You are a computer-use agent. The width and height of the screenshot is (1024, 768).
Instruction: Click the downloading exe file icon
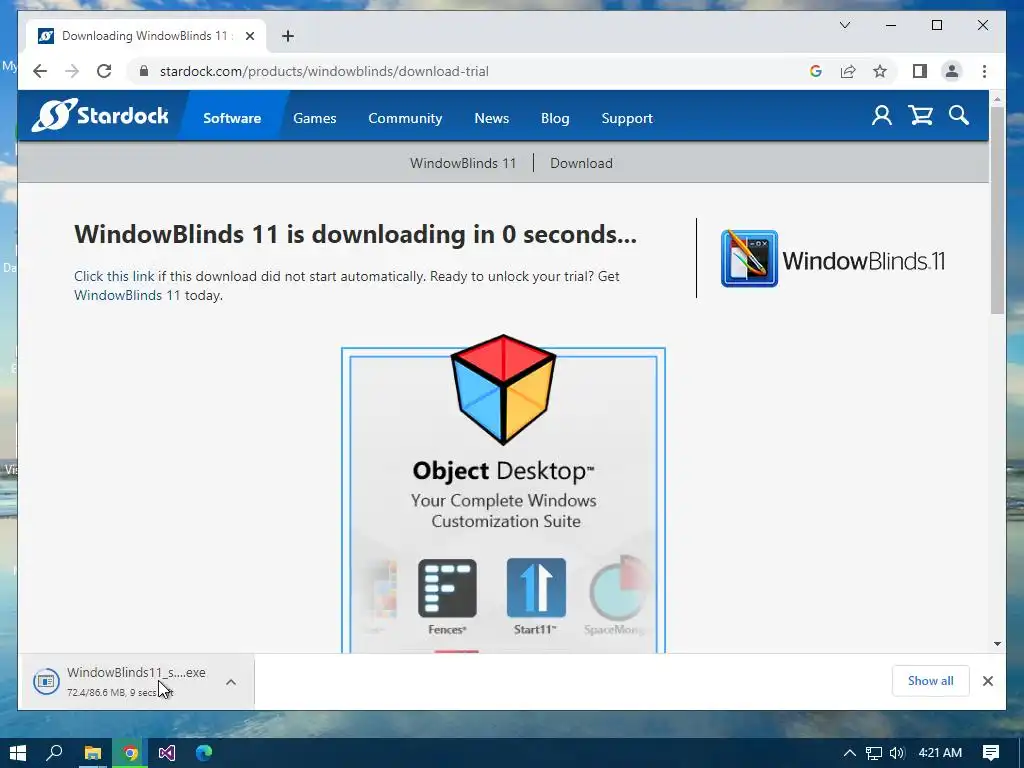point(46,681)
